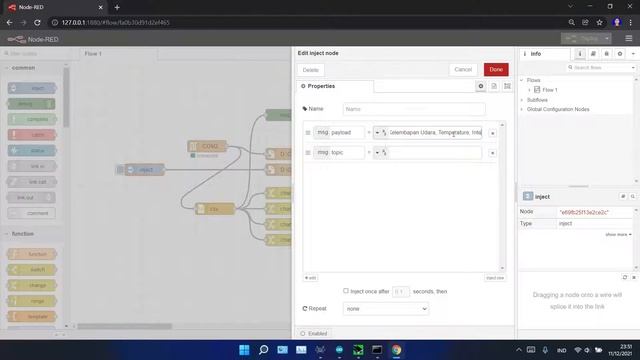
Task: Open payload value type dropdown
Action: pos(380,133)
